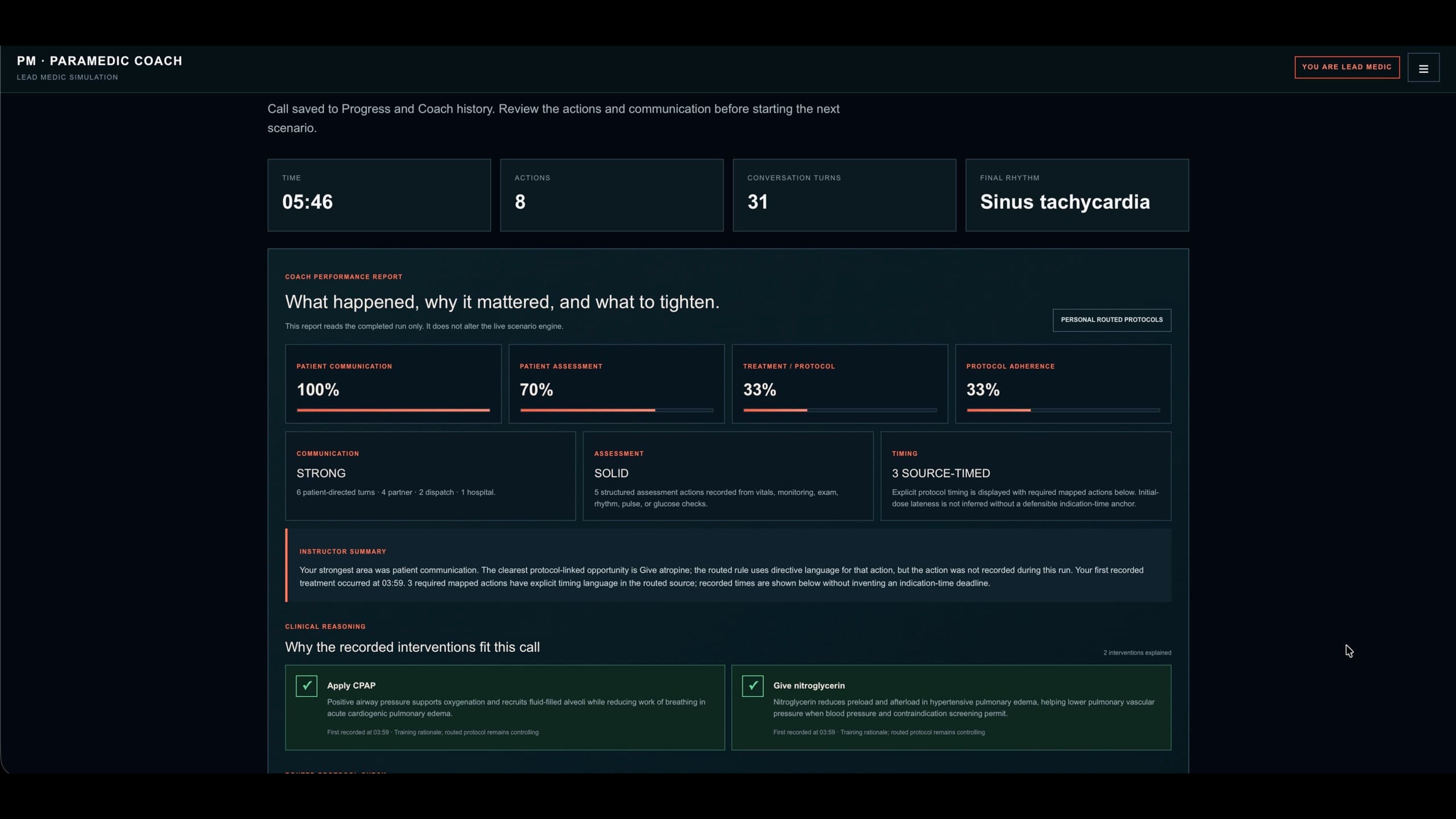Select the TIME 05:46 stat card
This screenshot has height=819, width=1456.
[x=379, y=195]
